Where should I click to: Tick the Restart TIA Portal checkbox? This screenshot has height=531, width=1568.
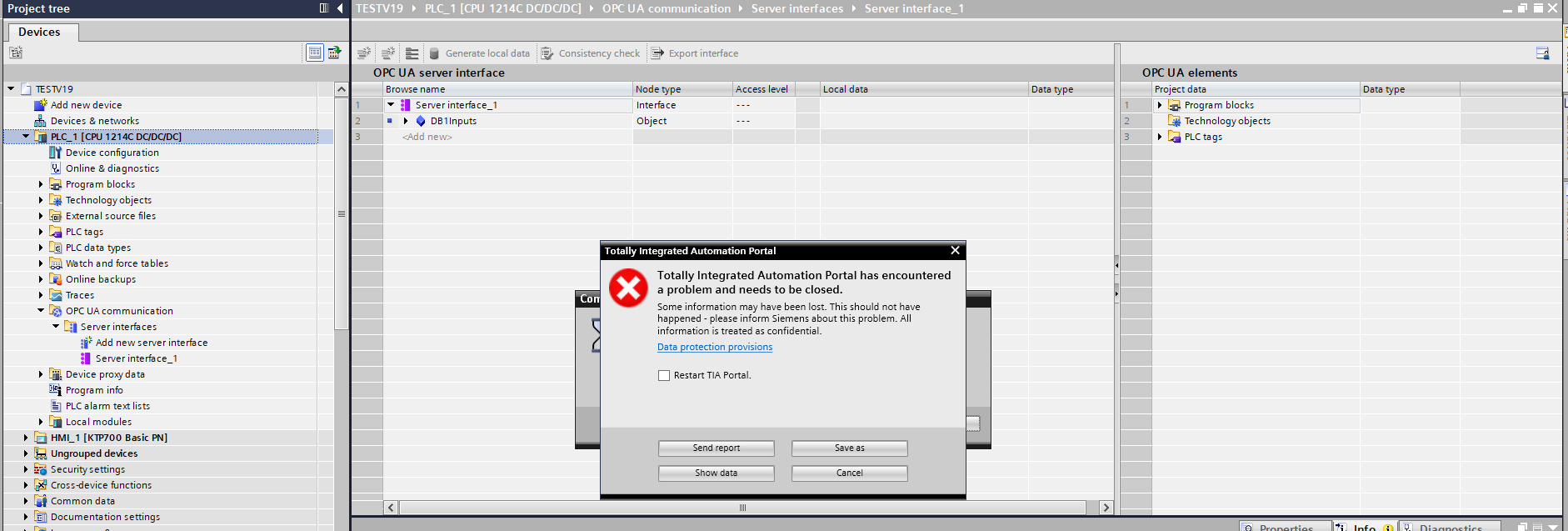pyautogui.click(x=664, y=375)
